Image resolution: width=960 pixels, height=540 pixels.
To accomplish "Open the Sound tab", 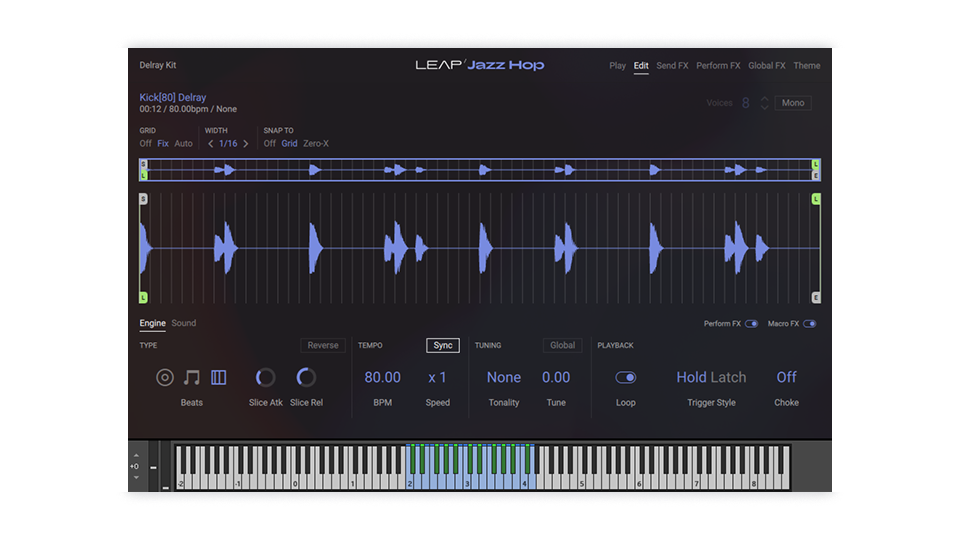I will coord(184,323).
